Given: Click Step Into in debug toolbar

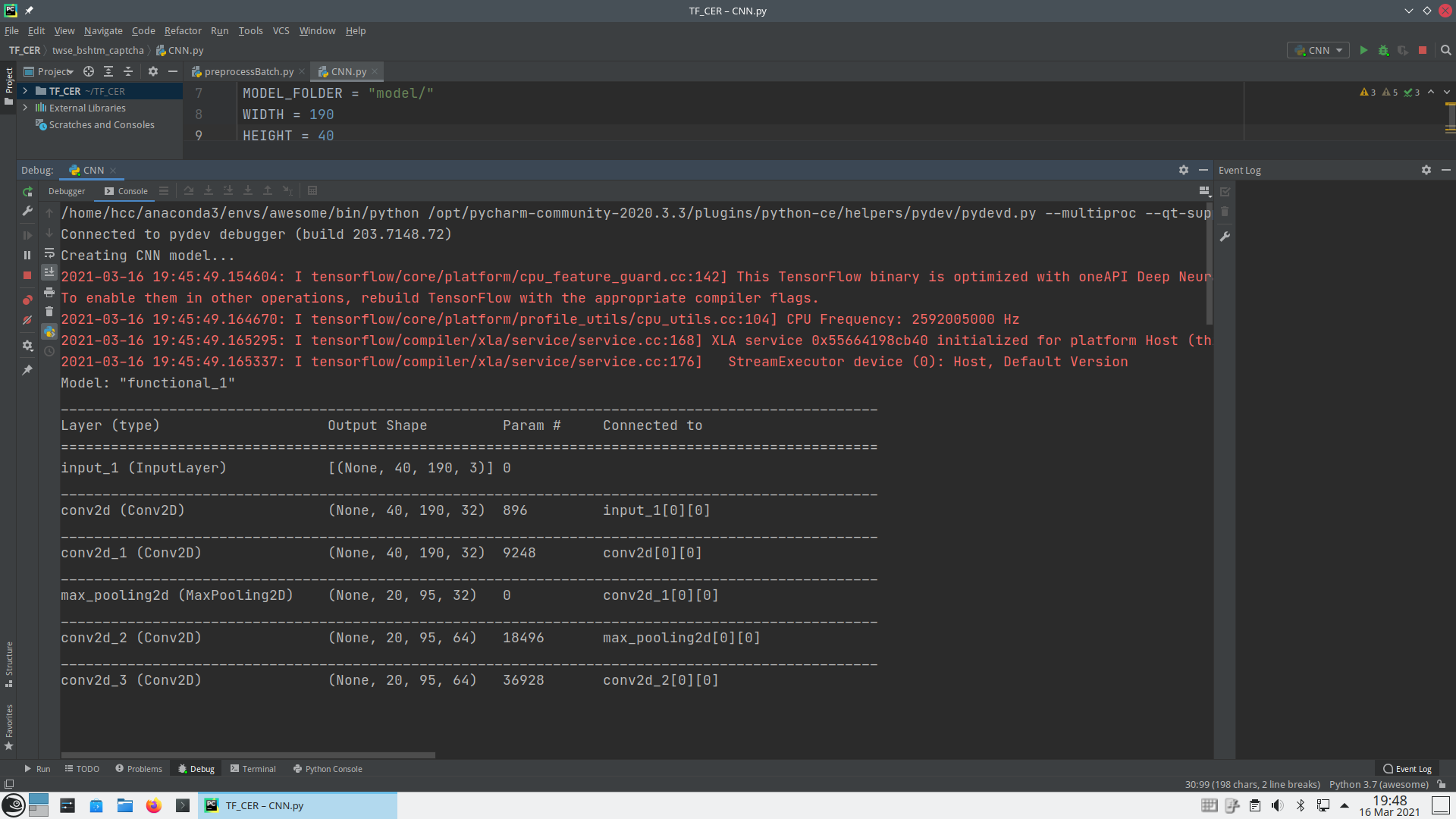Looking at the screenshot, I should [x=209, y=191].
